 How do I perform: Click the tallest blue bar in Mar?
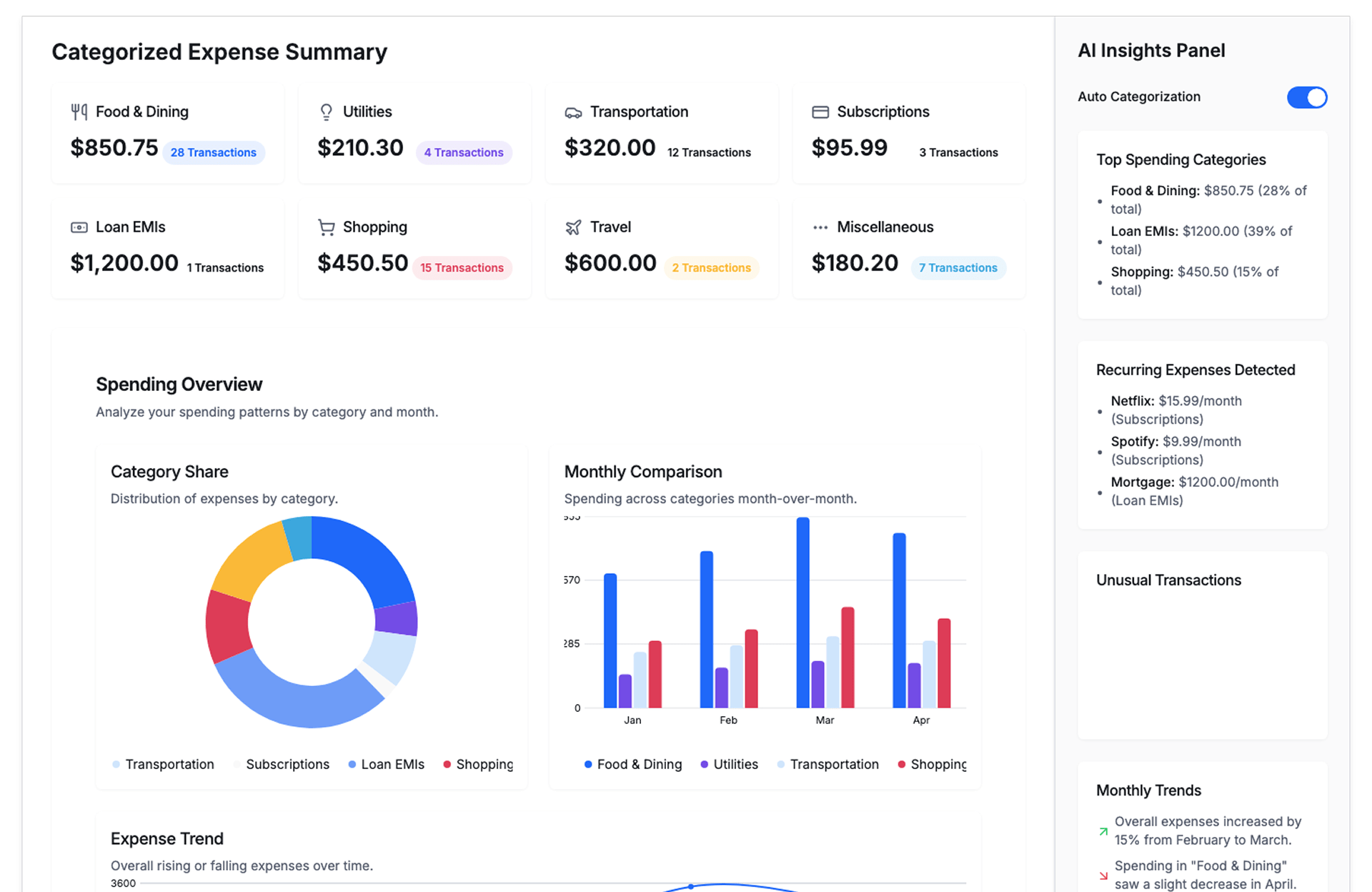point(802,613)
